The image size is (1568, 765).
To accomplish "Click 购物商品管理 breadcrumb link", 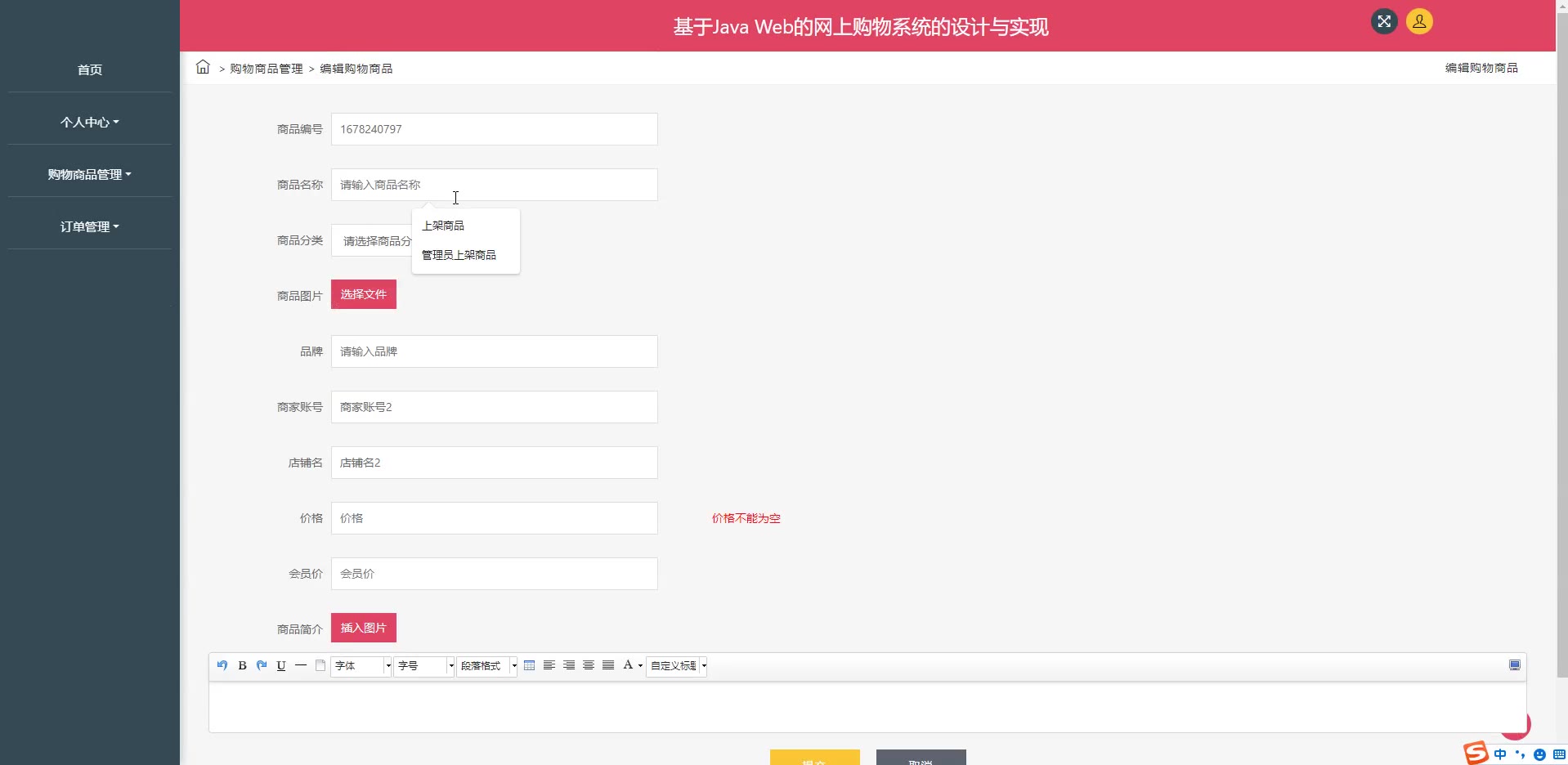I will coord(267,69).
